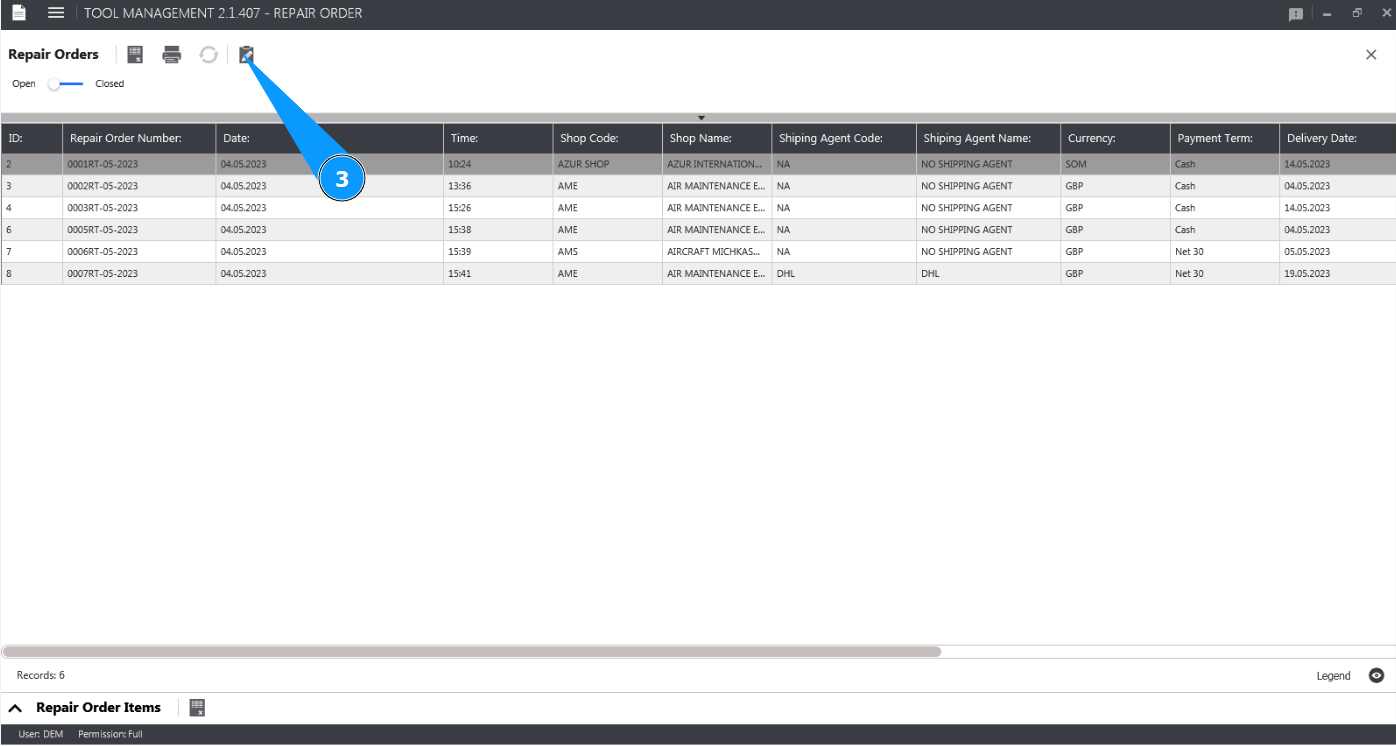Click the Shop Name column header
The width and height of the screenshot is (1396, 746).
[x=717, y=138]
